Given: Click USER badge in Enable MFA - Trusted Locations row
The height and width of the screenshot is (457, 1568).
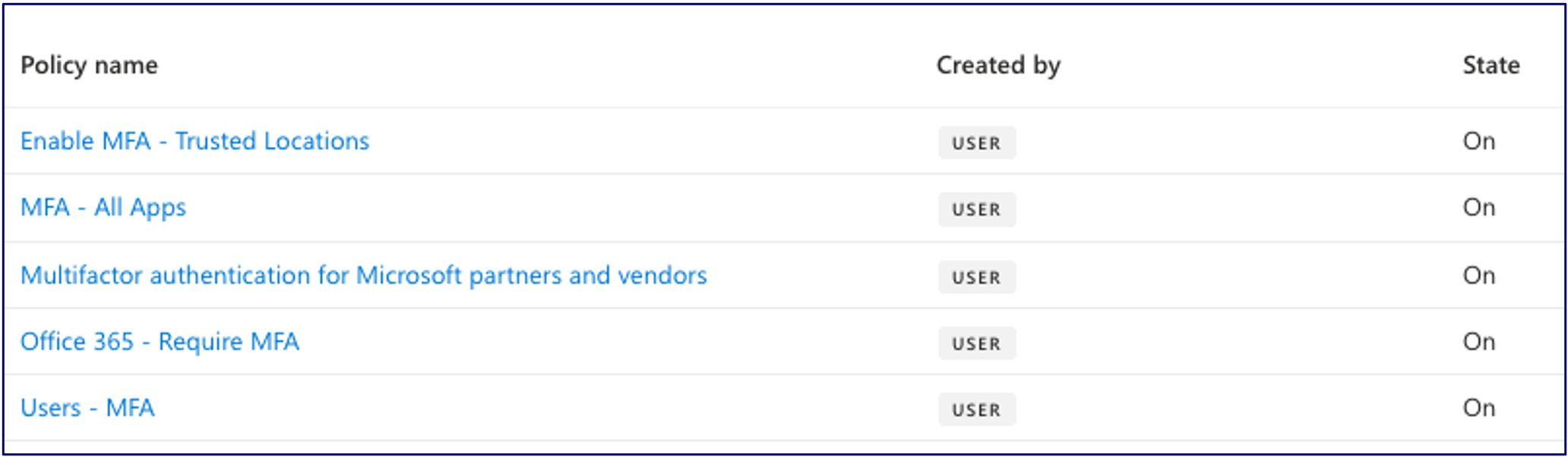Looking at the screenshot, I should [977, 143].
